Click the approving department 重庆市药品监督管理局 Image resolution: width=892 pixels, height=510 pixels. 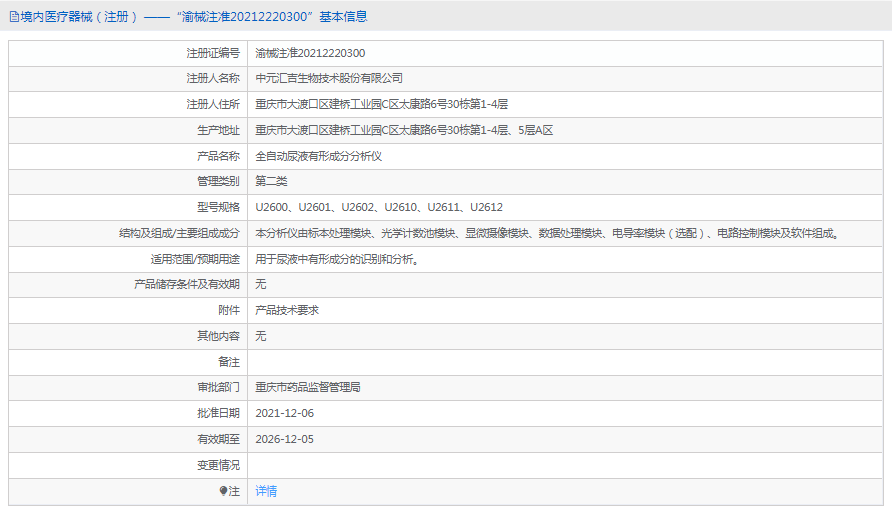pos(308,387)
